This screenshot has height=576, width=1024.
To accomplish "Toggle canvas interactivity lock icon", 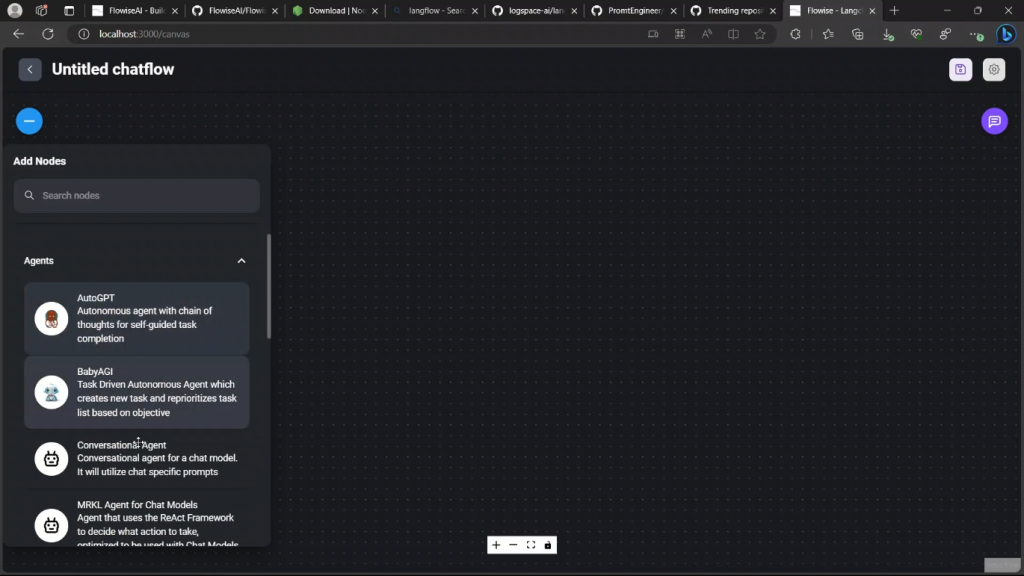I will pyautogui.click(x=548, y=545).
